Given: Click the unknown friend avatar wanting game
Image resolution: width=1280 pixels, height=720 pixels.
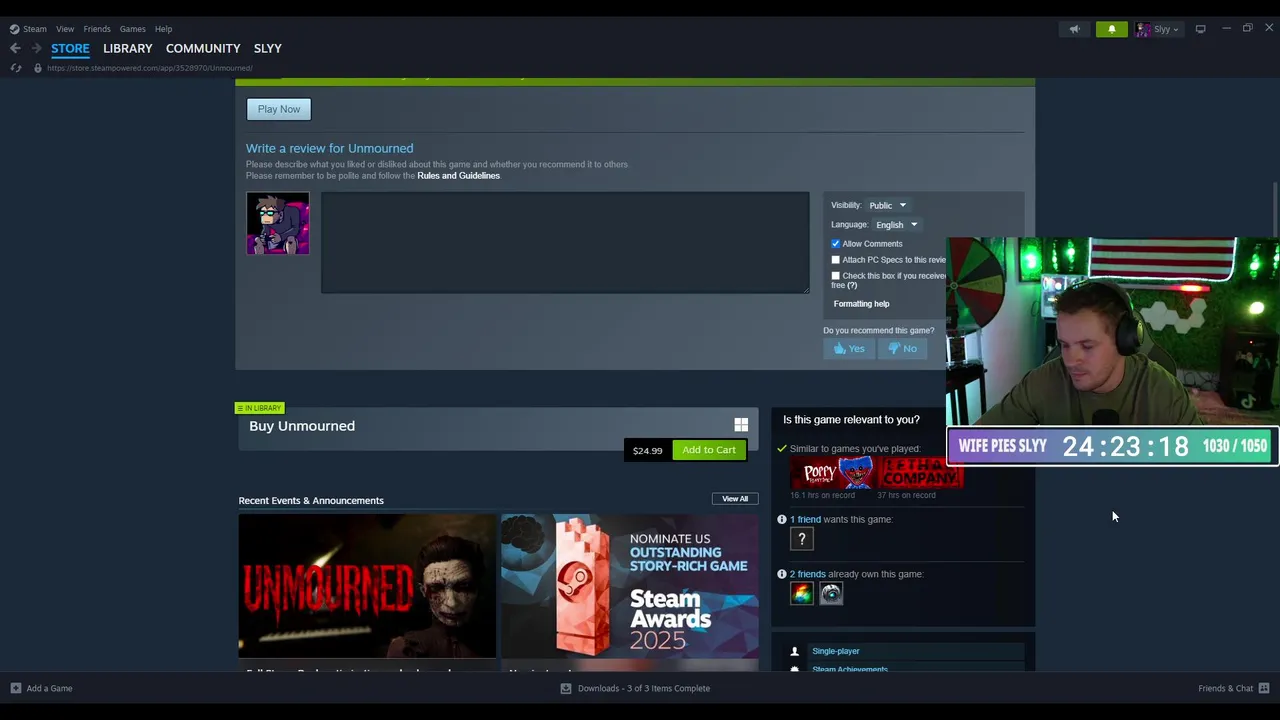Looking at the screenshot, I should [801, 539].
